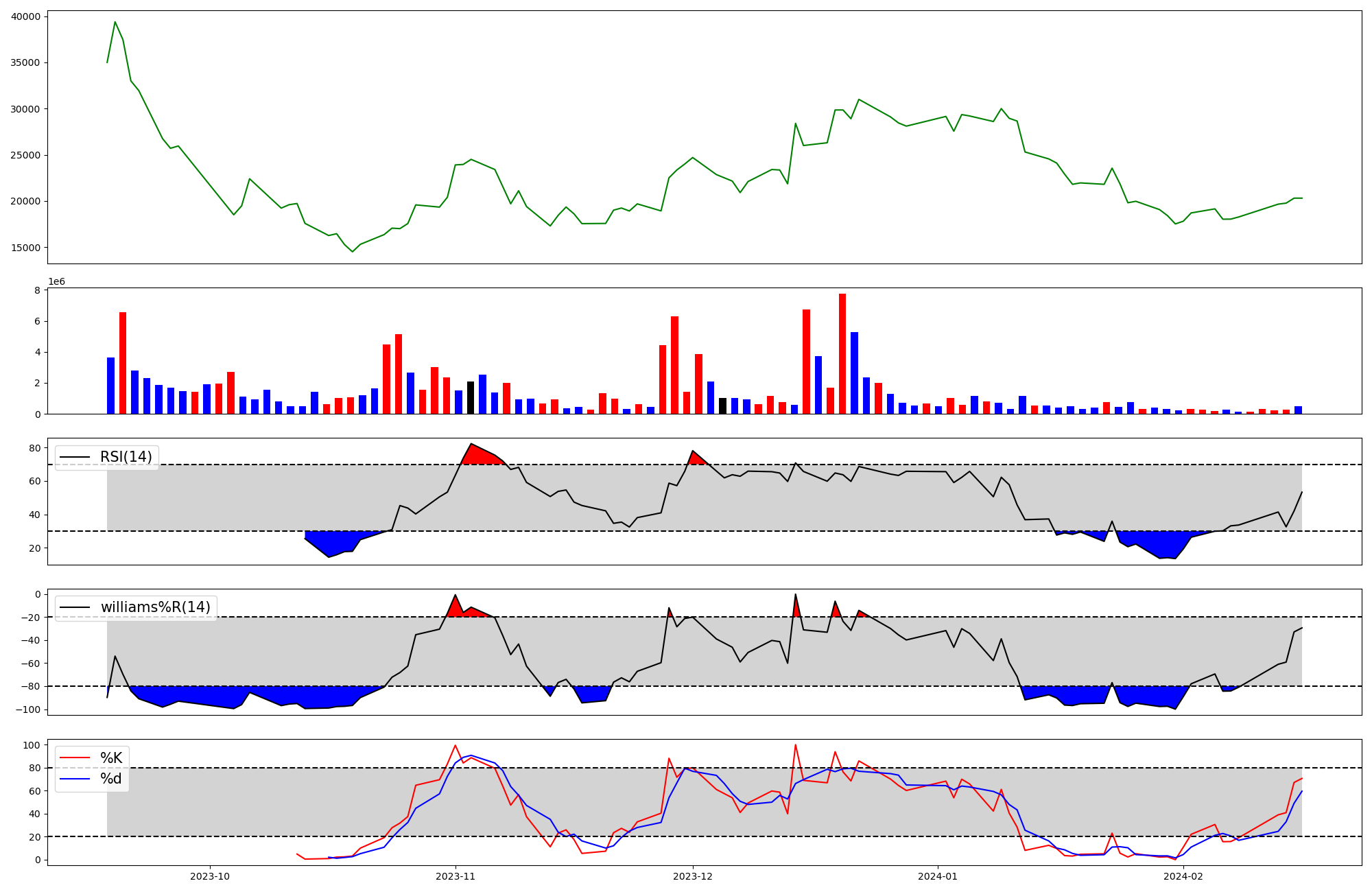Click the 40000 price axis tick
Viewport: 1372px width, 892px height.
(26, 16)
